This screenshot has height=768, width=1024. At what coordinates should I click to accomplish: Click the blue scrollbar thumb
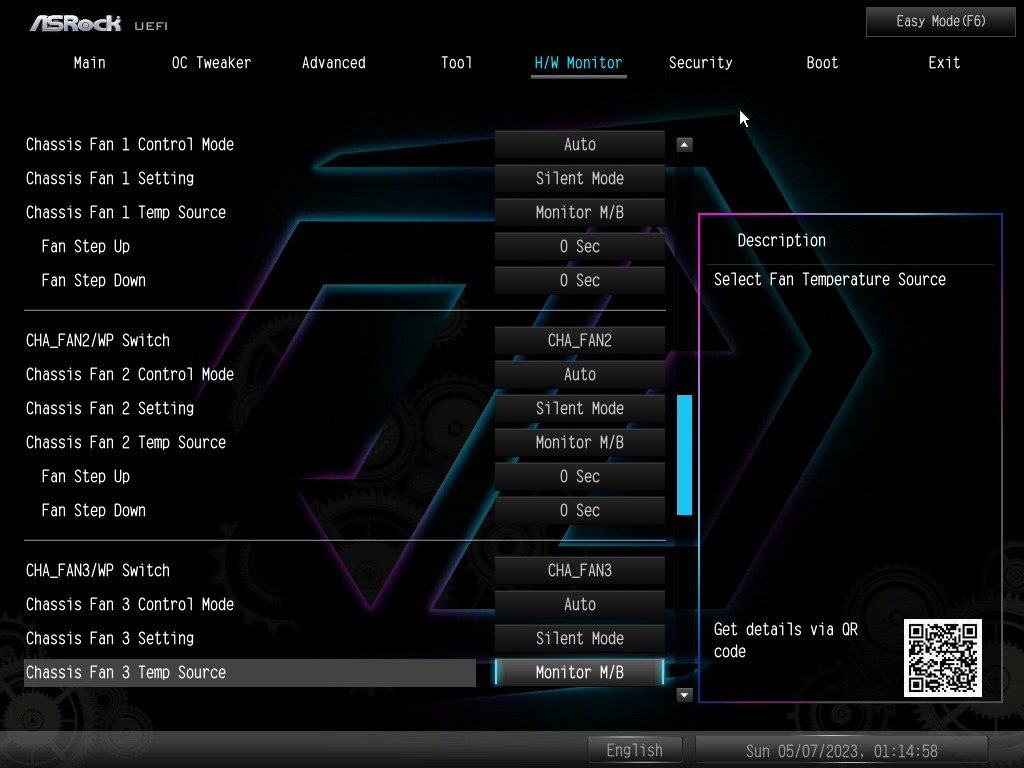(684, 455)
